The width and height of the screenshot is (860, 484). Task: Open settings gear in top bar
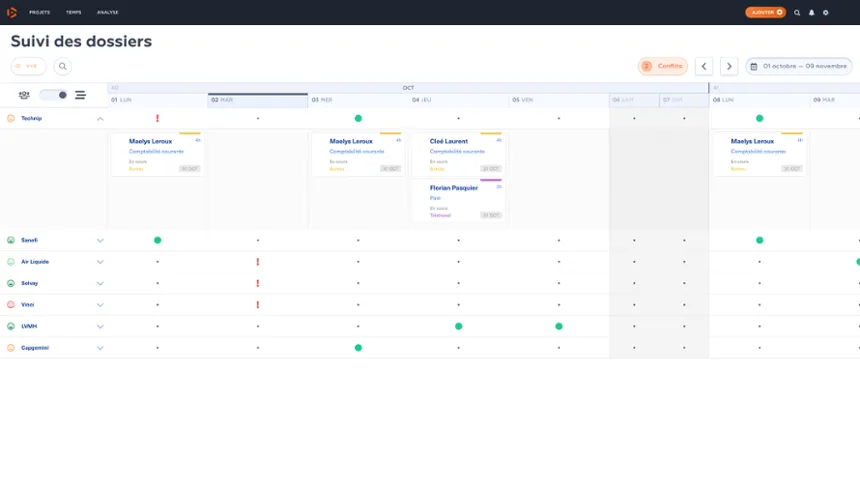click(825, 13)
